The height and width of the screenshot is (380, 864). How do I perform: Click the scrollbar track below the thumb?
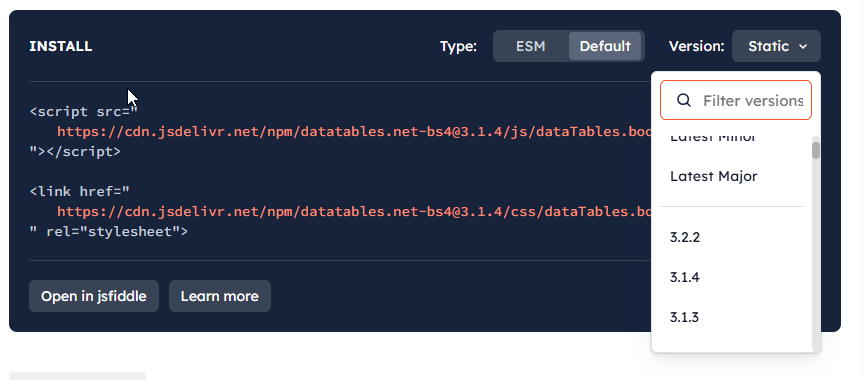[x=816, y=253]
